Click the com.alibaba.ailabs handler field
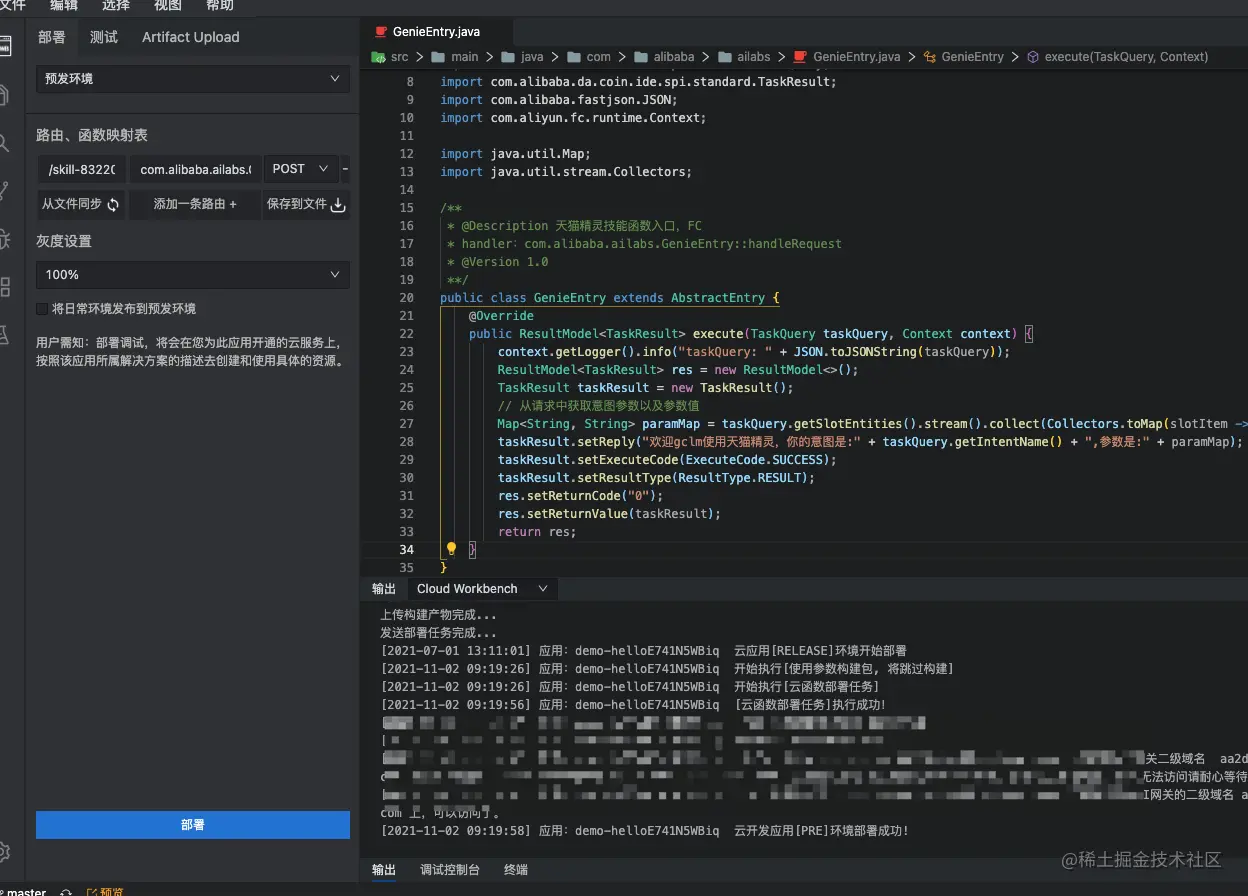This screenshot has height=896, width=1248. [196, 169]
